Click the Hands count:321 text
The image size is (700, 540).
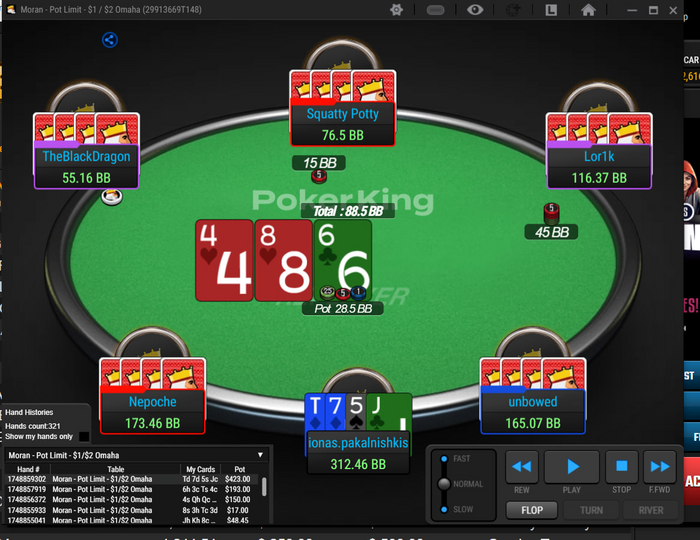coord(33,426)
